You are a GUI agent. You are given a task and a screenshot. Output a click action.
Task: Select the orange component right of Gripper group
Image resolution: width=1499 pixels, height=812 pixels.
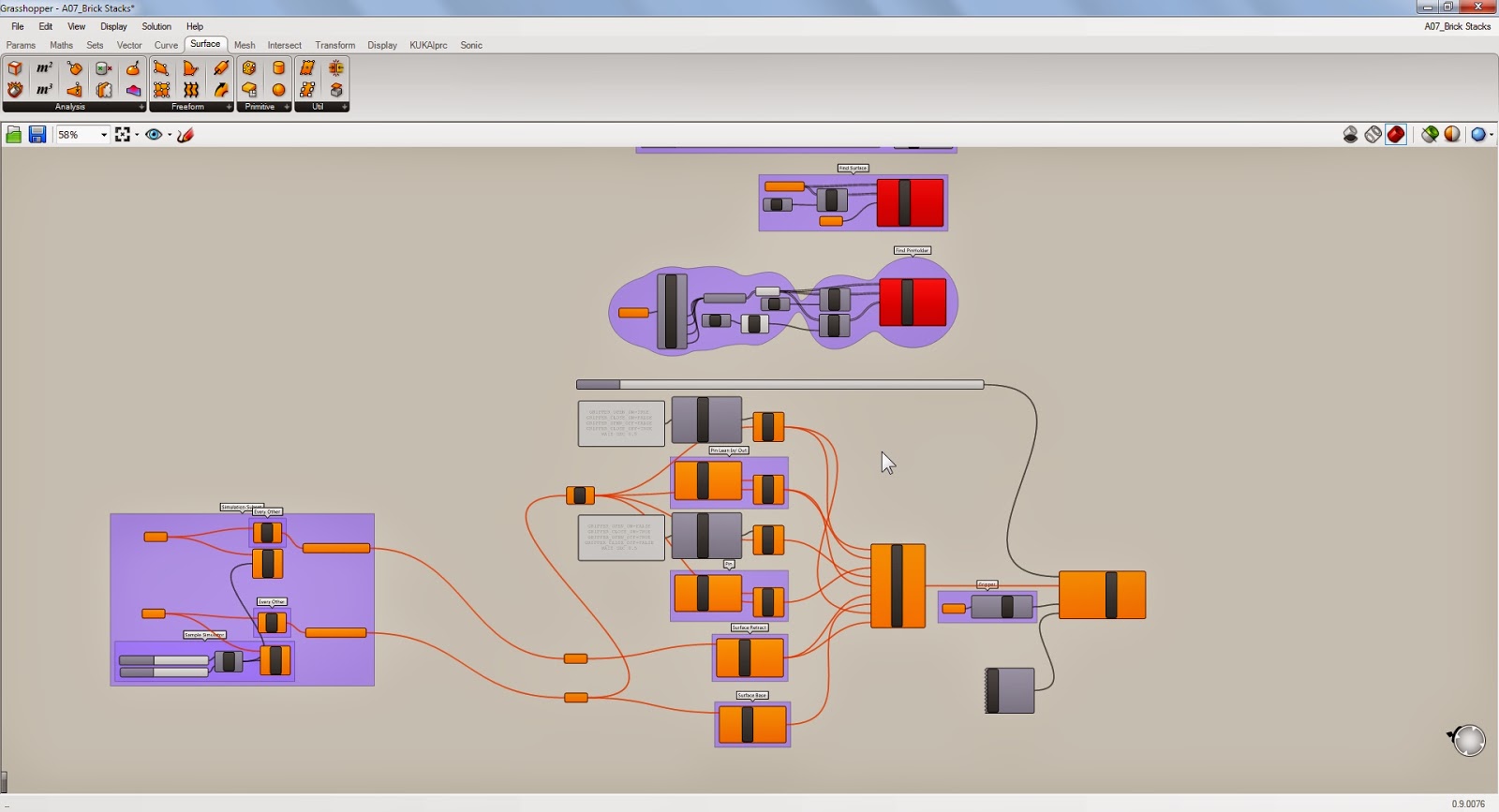(x=1103, y=595)
